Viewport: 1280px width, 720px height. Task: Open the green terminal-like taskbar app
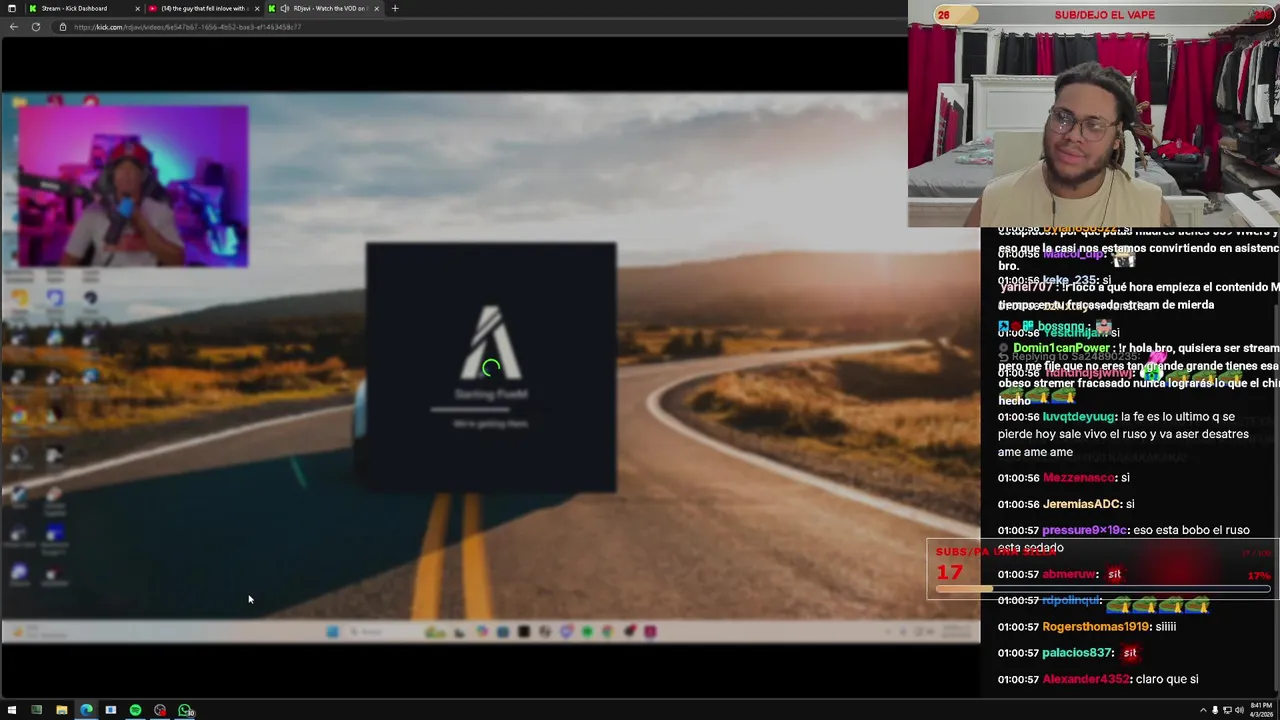pos(37,710)
